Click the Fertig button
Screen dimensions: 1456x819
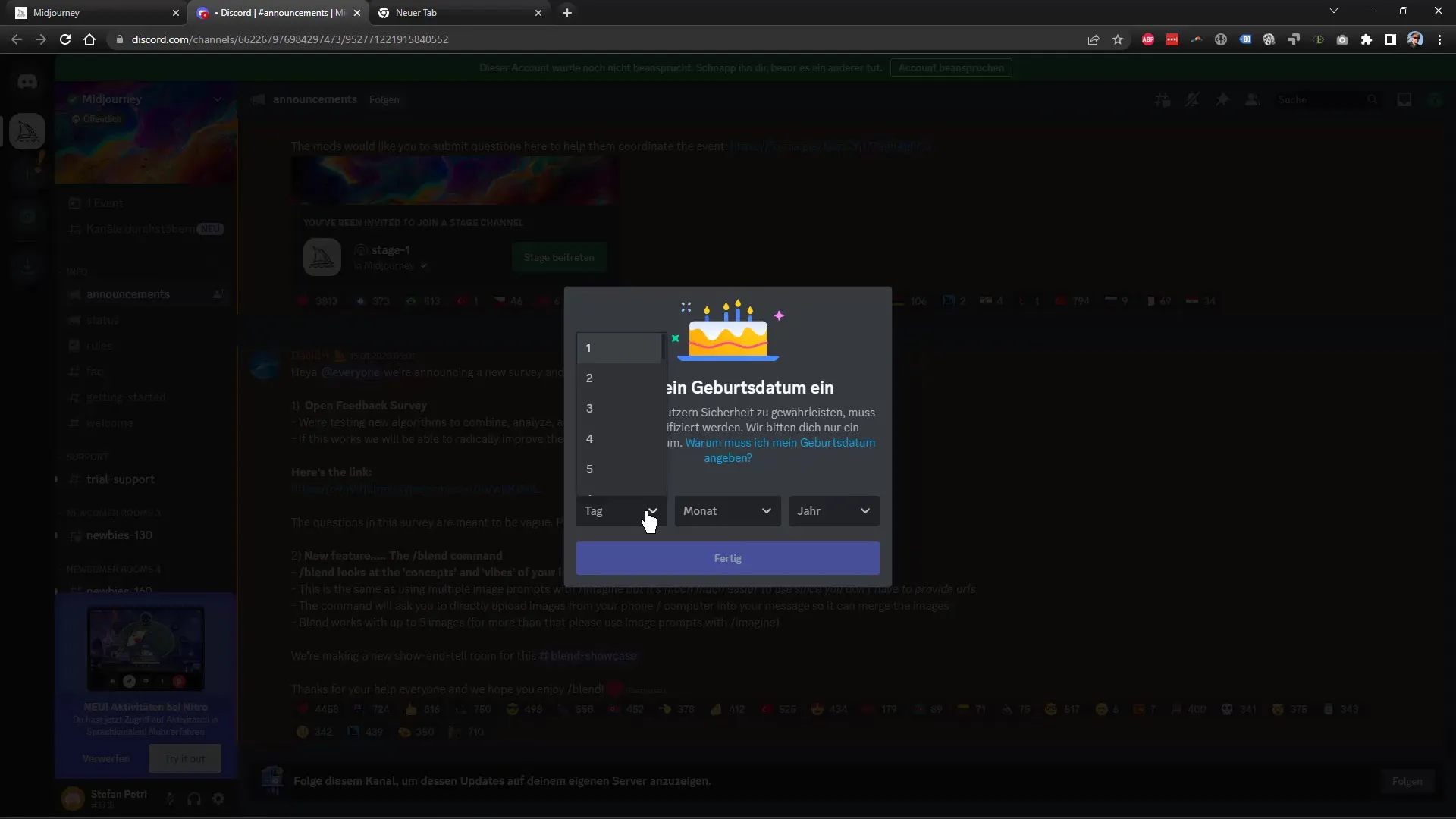(727, 558)
